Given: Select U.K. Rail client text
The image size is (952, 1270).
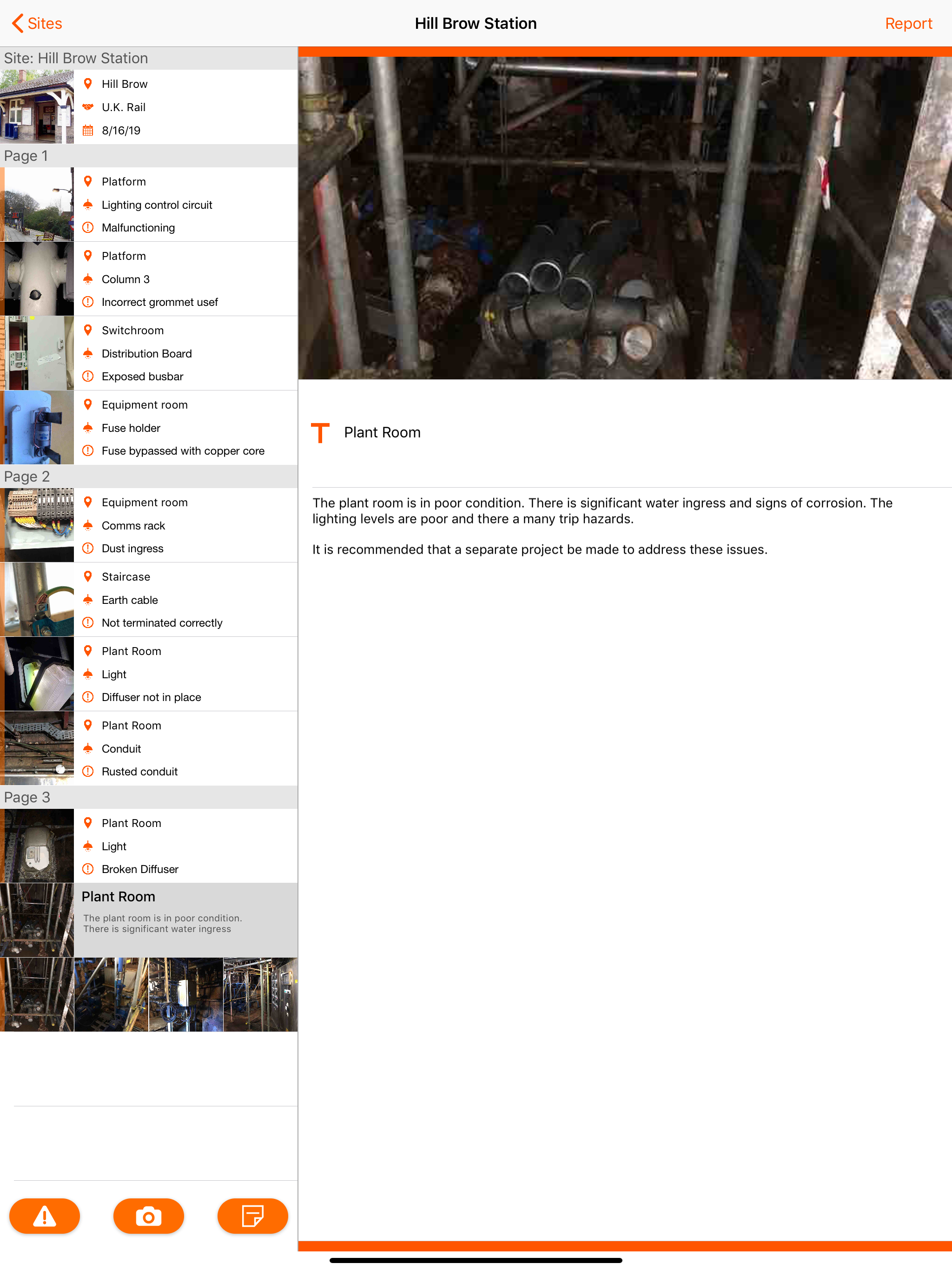Looking at the screenshot, I should (x=124, y=107).
